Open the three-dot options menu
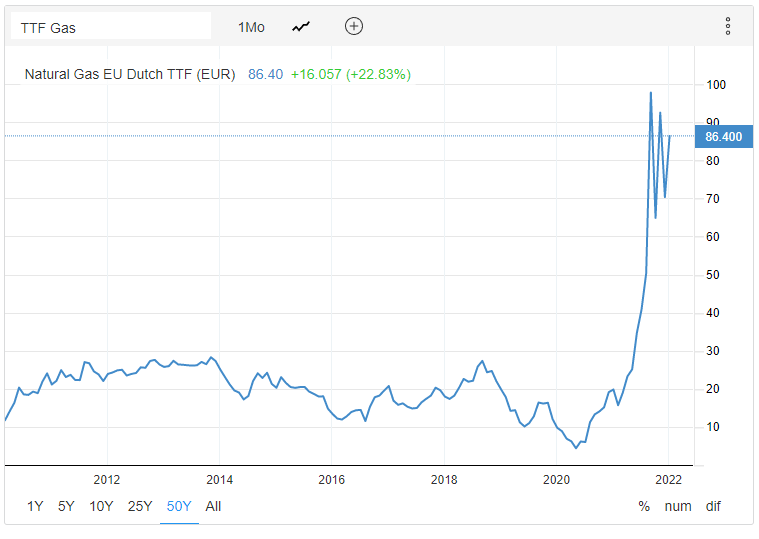Image resolution: width=759 pixels, height=539 pixels. tap(728, 26)
